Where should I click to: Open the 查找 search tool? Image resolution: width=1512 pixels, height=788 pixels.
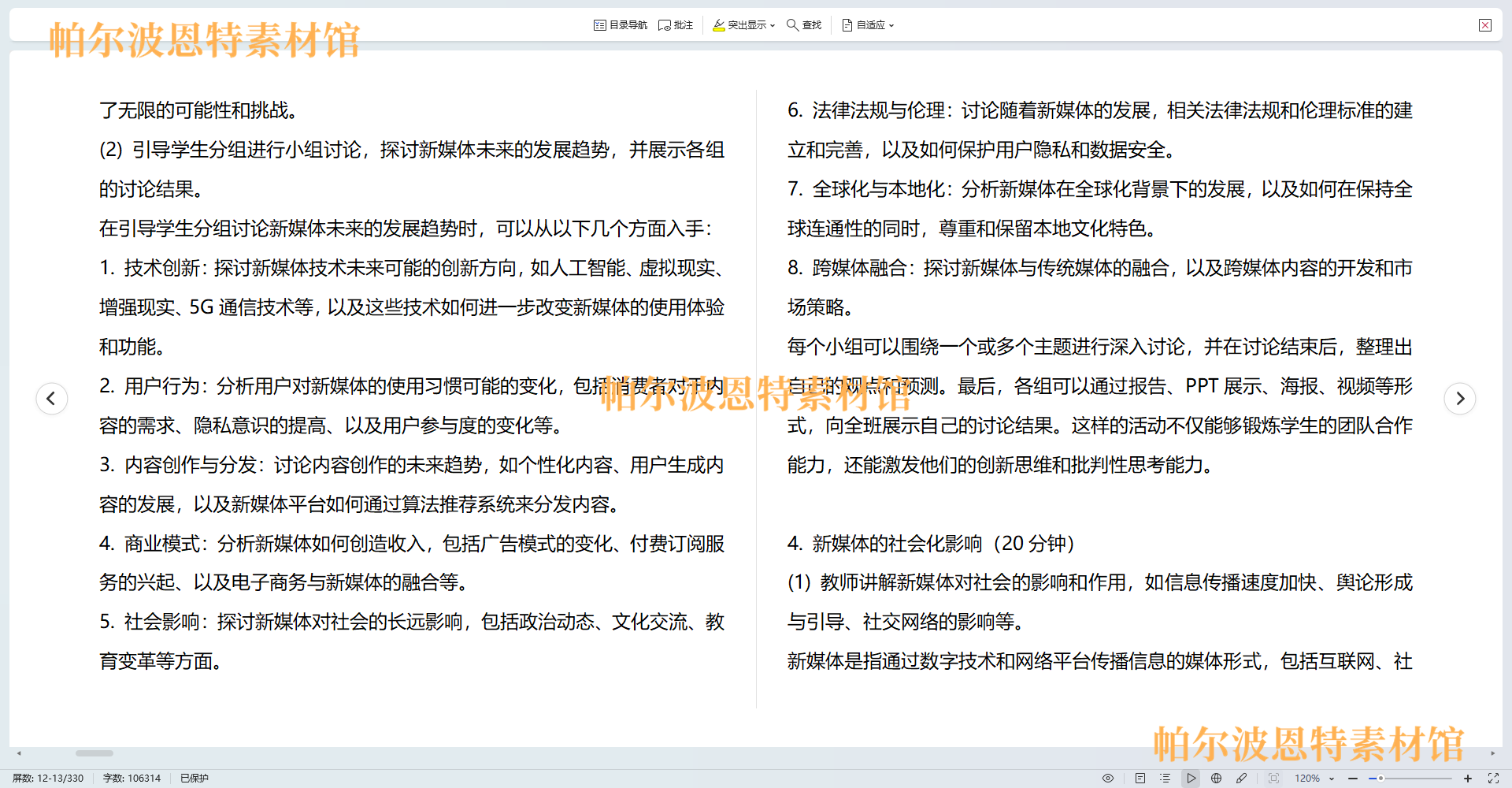click(804, 25)
